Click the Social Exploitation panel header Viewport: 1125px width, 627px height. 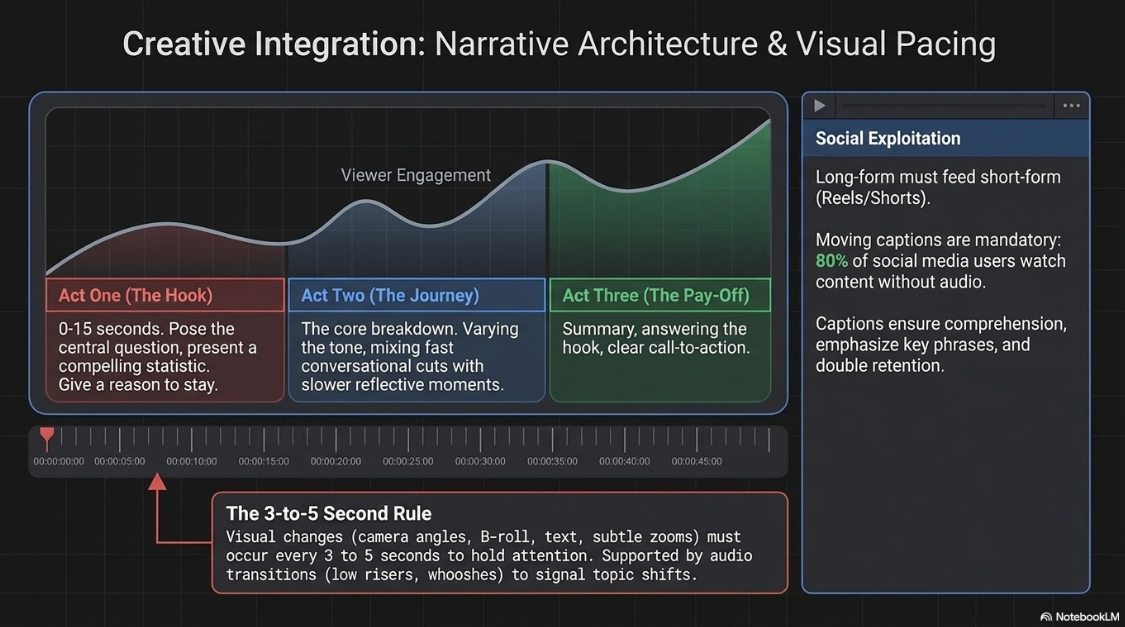click(946, 138)
